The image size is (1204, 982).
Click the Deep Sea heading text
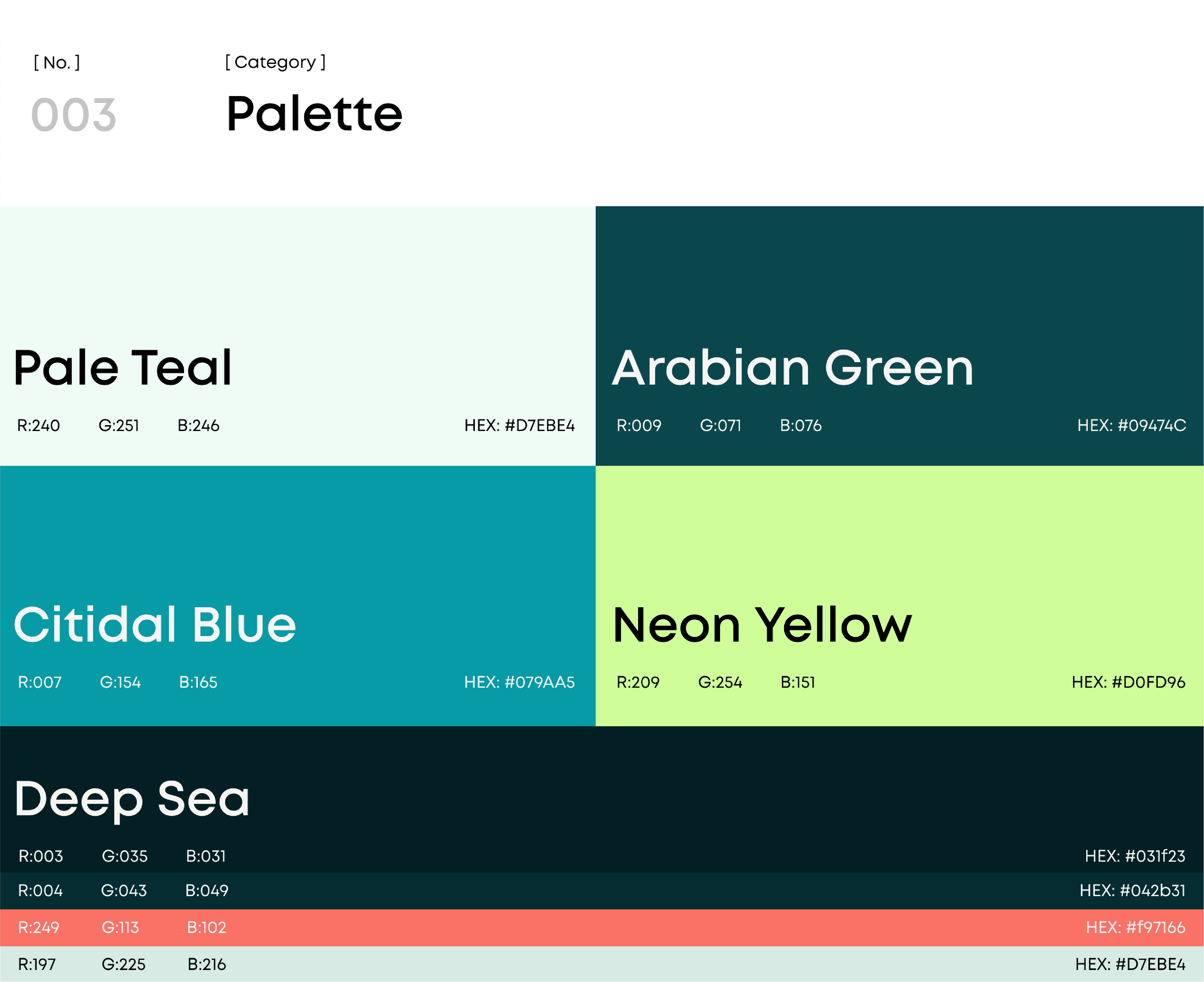(x=132, y=798)
